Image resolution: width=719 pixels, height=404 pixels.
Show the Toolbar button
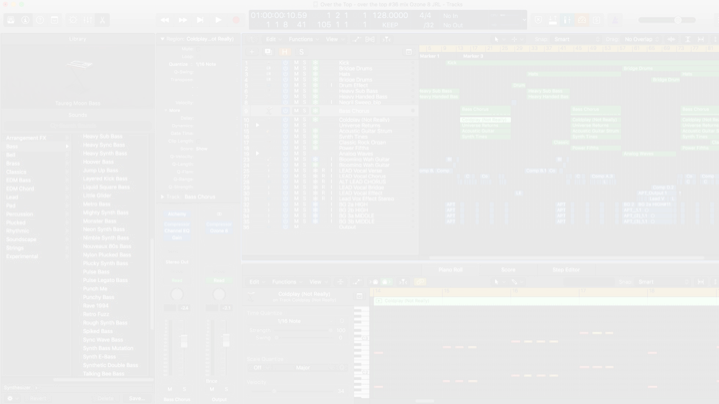[x=55, y=20]
